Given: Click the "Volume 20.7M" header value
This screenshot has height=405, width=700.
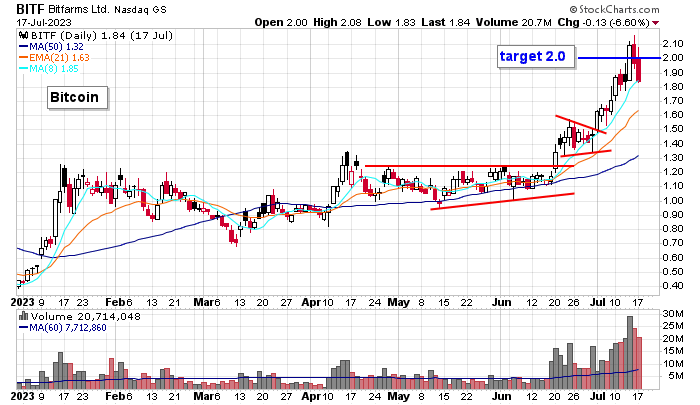Looking at the screenshot, I should tap(513, 22).
